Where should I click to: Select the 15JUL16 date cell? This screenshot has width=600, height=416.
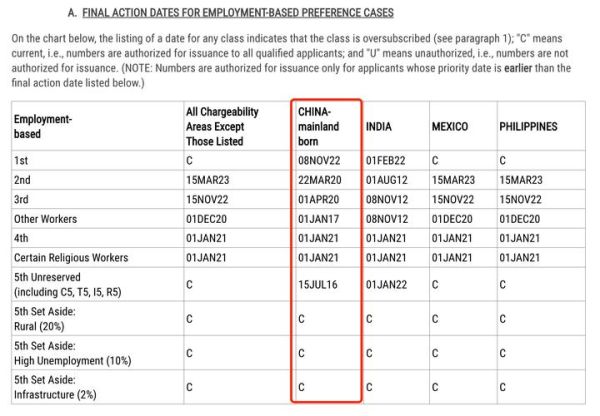318,284
